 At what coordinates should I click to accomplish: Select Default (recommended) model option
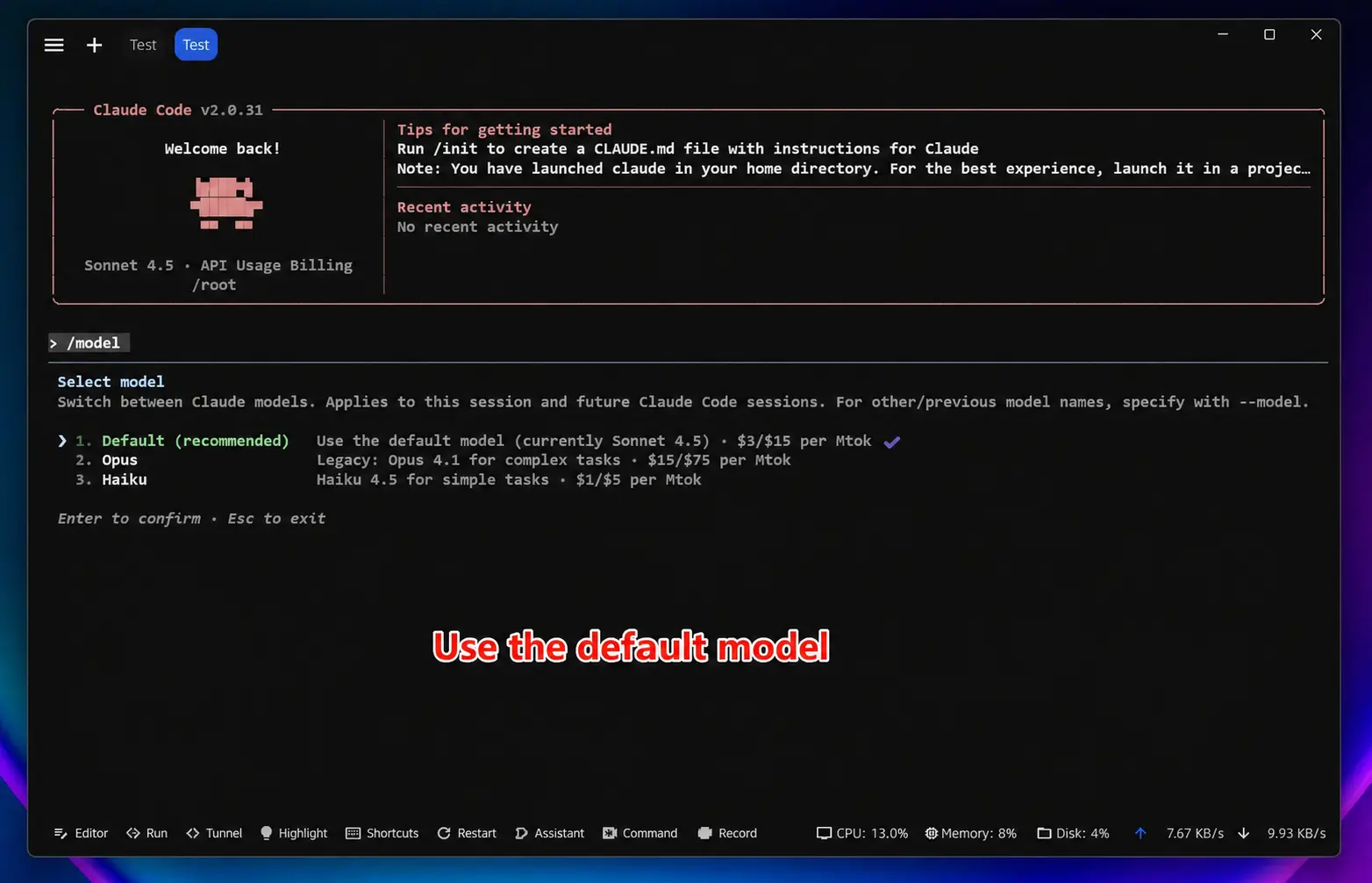pyautogui.click(x=195, y=441)
